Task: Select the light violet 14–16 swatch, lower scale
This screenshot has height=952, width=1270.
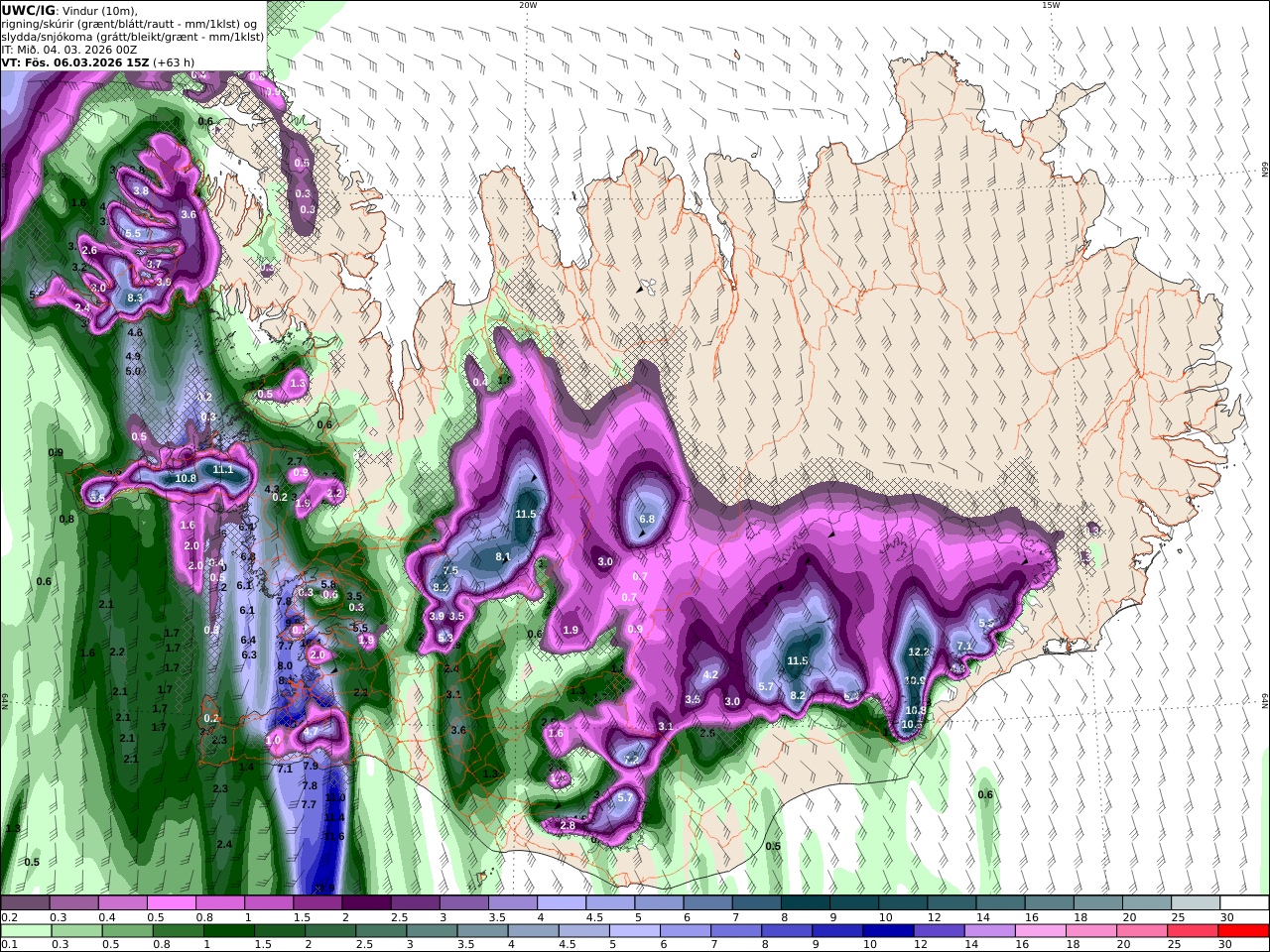Action: (990, 931)
